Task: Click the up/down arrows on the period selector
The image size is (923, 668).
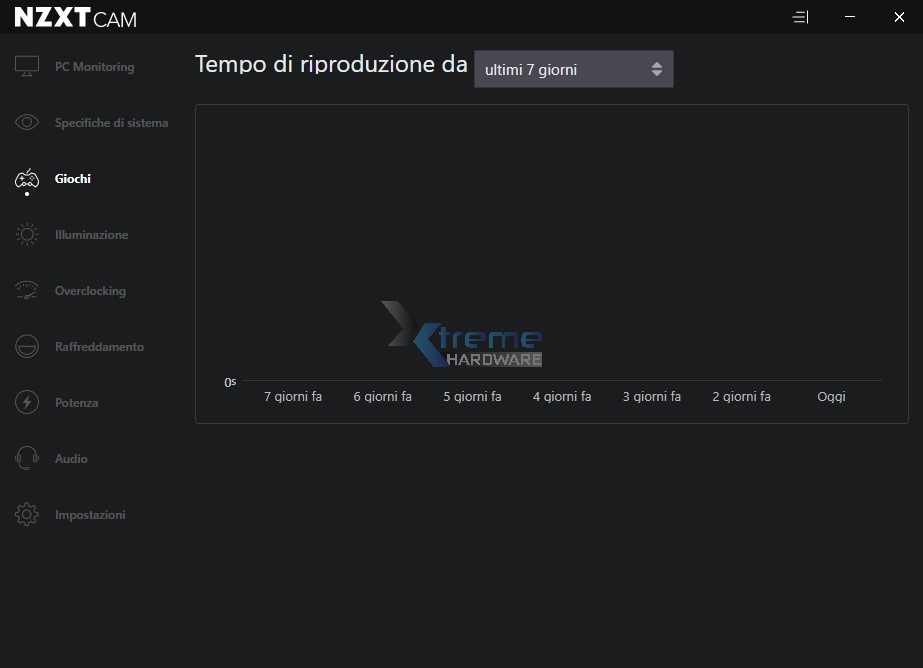Action: (x=656, y=69)
